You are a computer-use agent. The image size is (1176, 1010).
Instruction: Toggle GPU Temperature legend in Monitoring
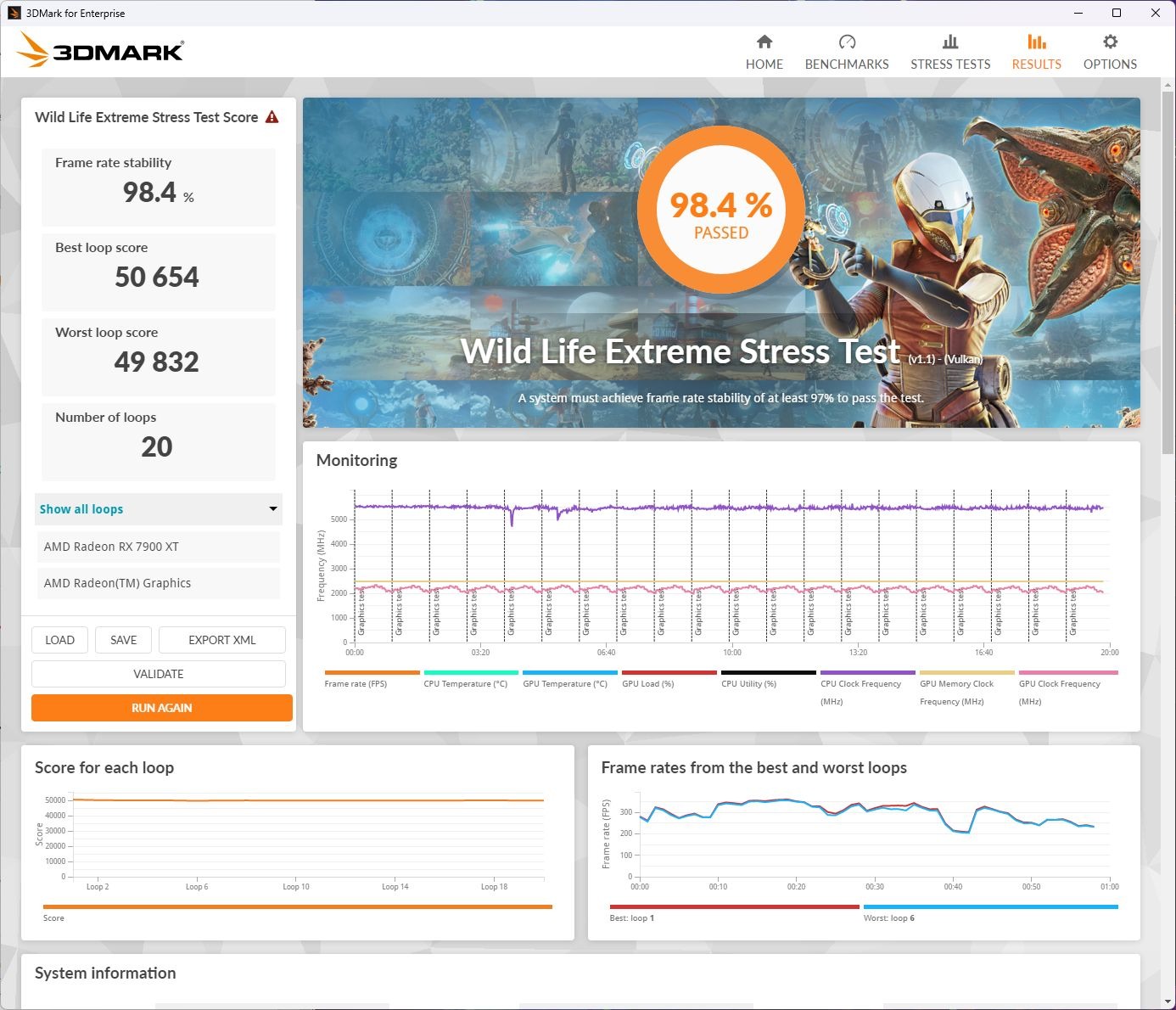[570, 679]
